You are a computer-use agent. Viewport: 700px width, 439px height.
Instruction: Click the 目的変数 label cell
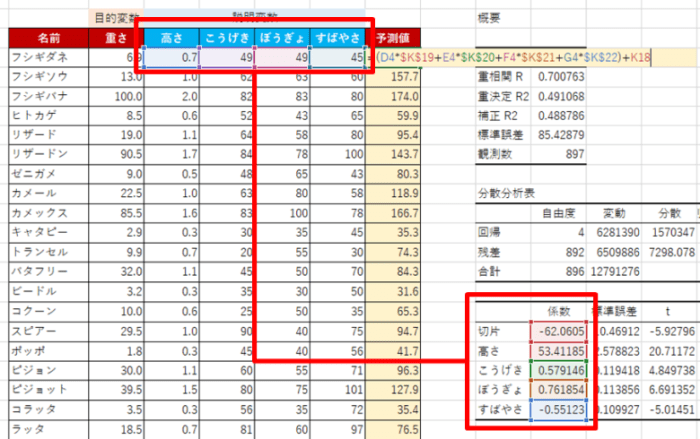point(116,18)
